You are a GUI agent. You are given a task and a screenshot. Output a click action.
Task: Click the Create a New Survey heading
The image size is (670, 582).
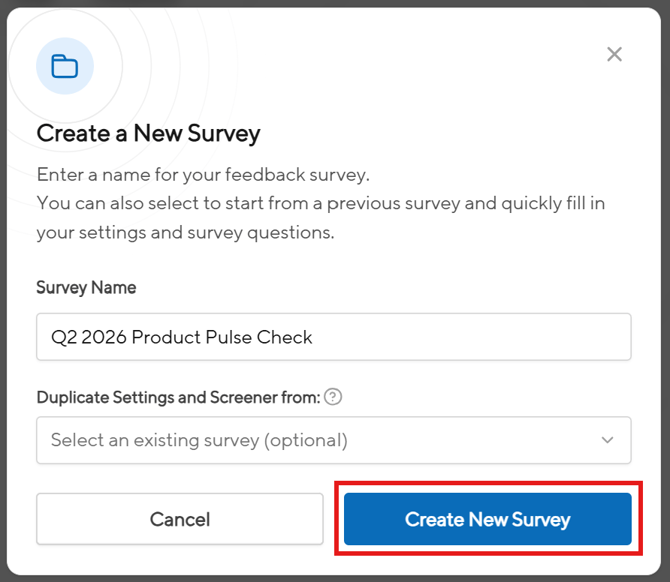tap(148, 133)
